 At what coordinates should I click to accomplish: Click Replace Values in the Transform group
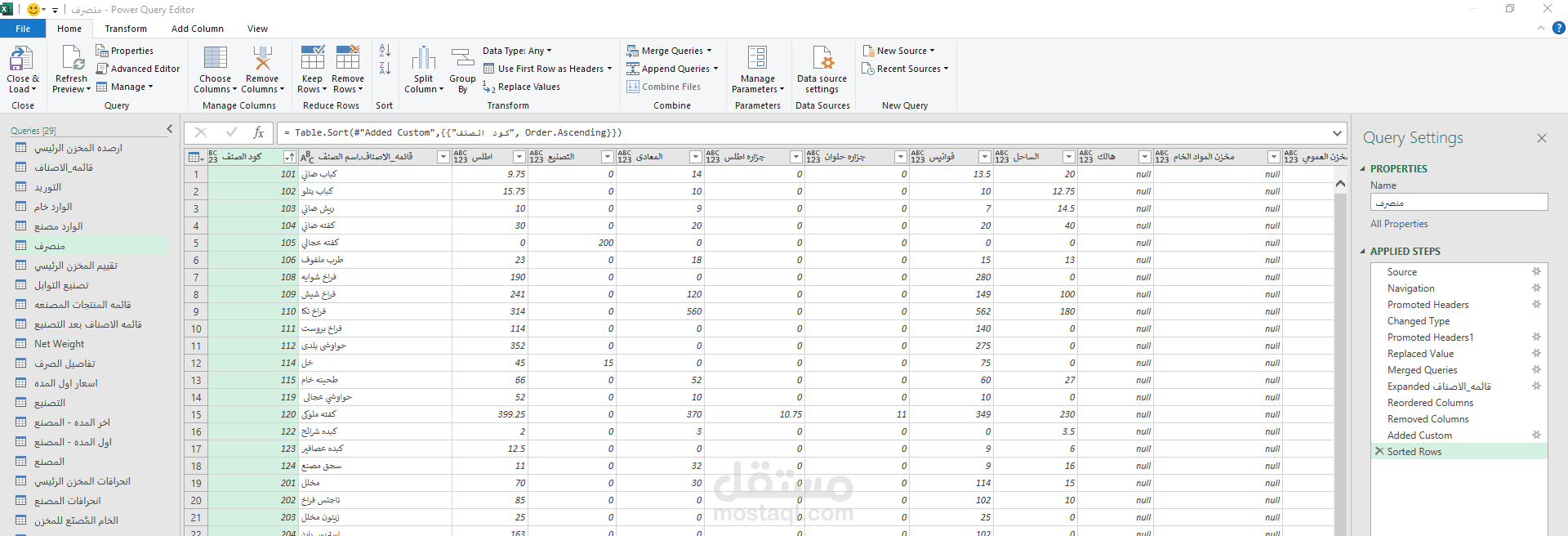click(521, 87)
